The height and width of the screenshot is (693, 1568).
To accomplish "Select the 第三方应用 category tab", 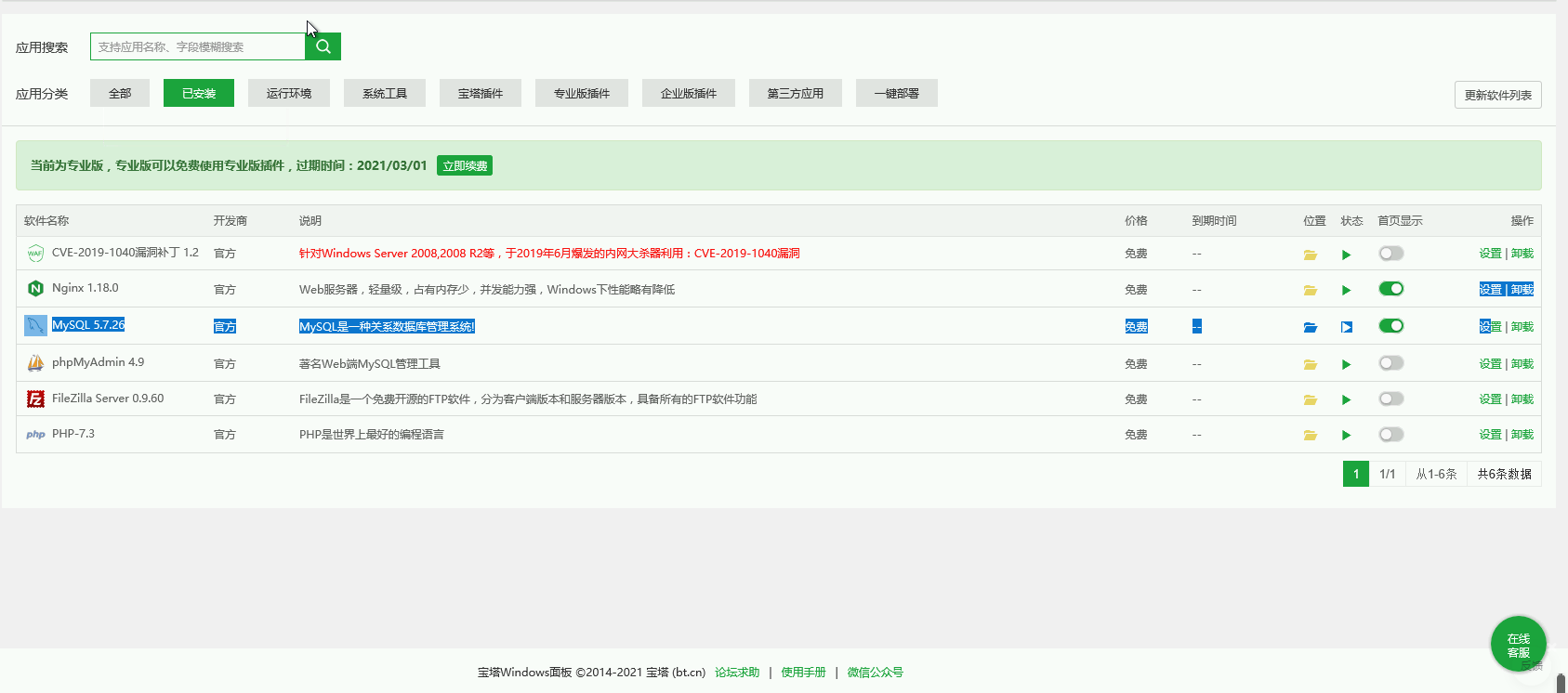I will [796, 93].
